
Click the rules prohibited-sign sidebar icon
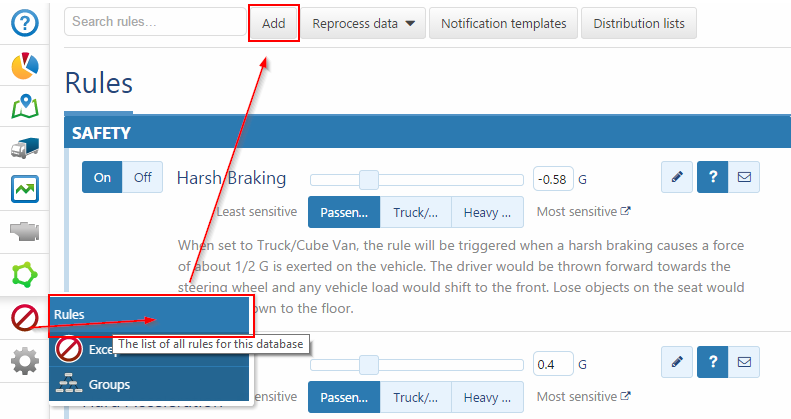24,318
